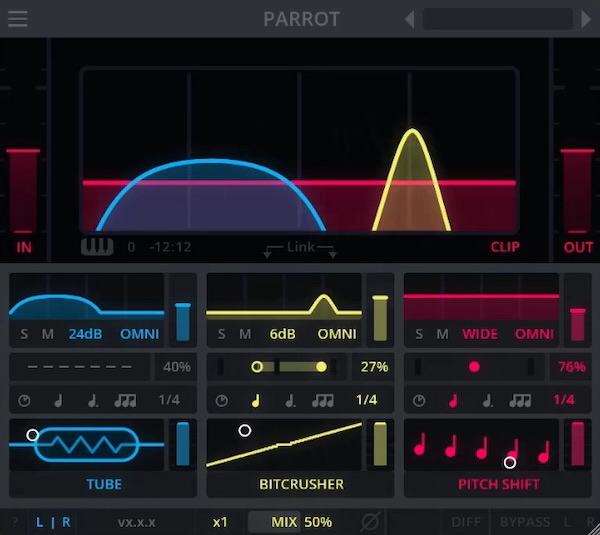This screenshot has width=600, height=535.
Task: Go to previous preset arrow
Action: click(409, 19)
